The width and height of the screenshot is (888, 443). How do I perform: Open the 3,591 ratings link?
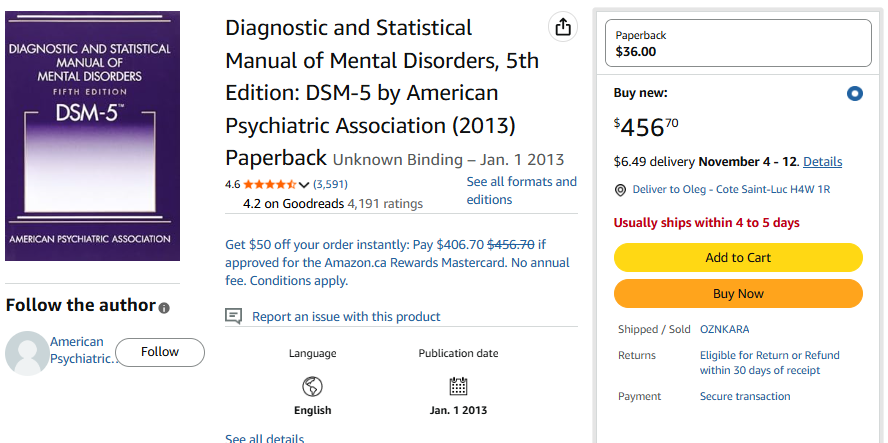(330, 184)
